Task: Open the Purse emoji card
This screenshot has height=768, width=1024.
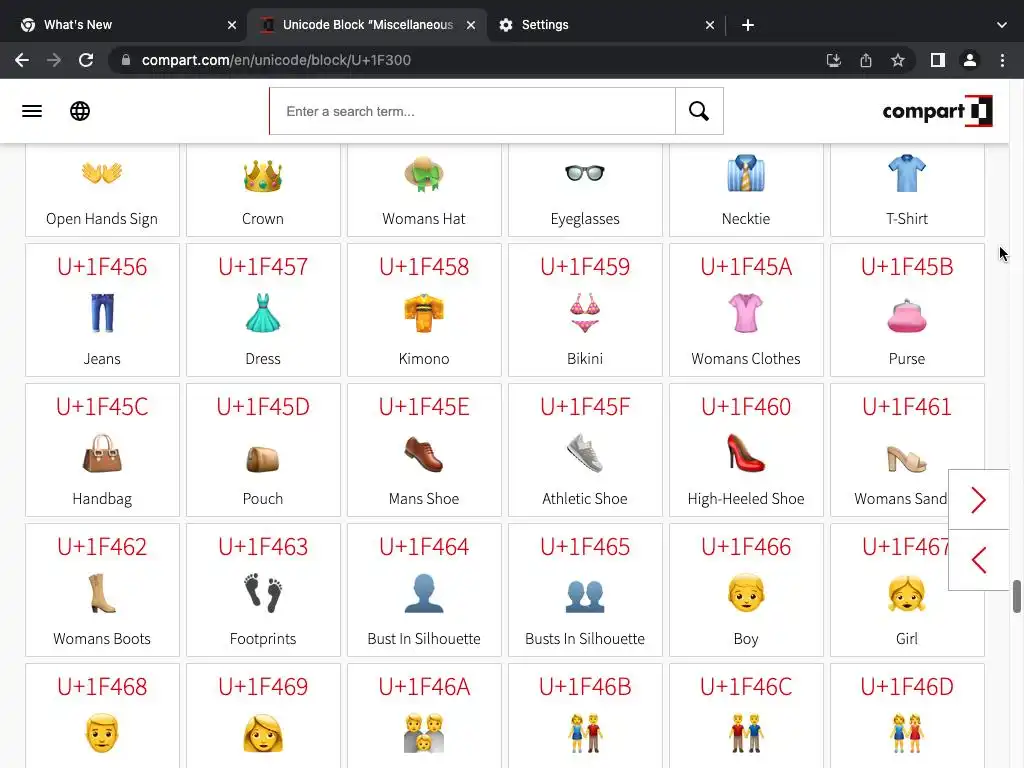Action: pos(907,310)
